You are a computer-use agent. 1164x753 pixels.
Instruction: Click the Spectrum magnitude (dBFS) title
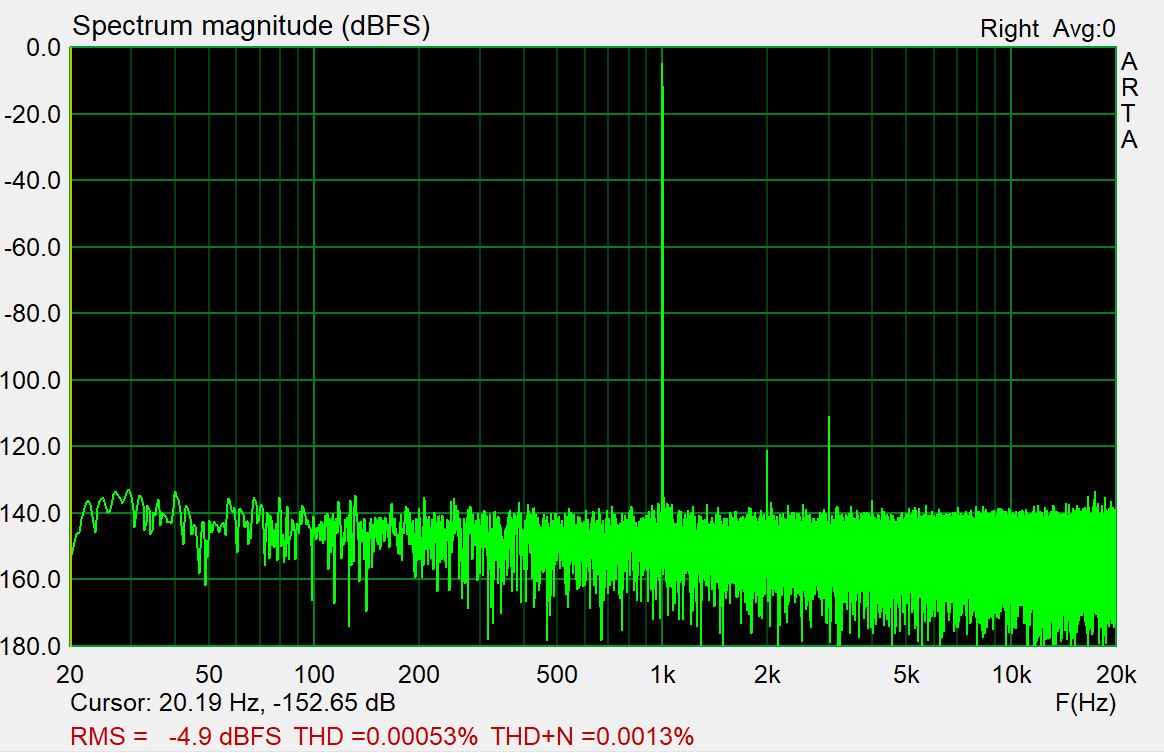[x=251, y=26]
